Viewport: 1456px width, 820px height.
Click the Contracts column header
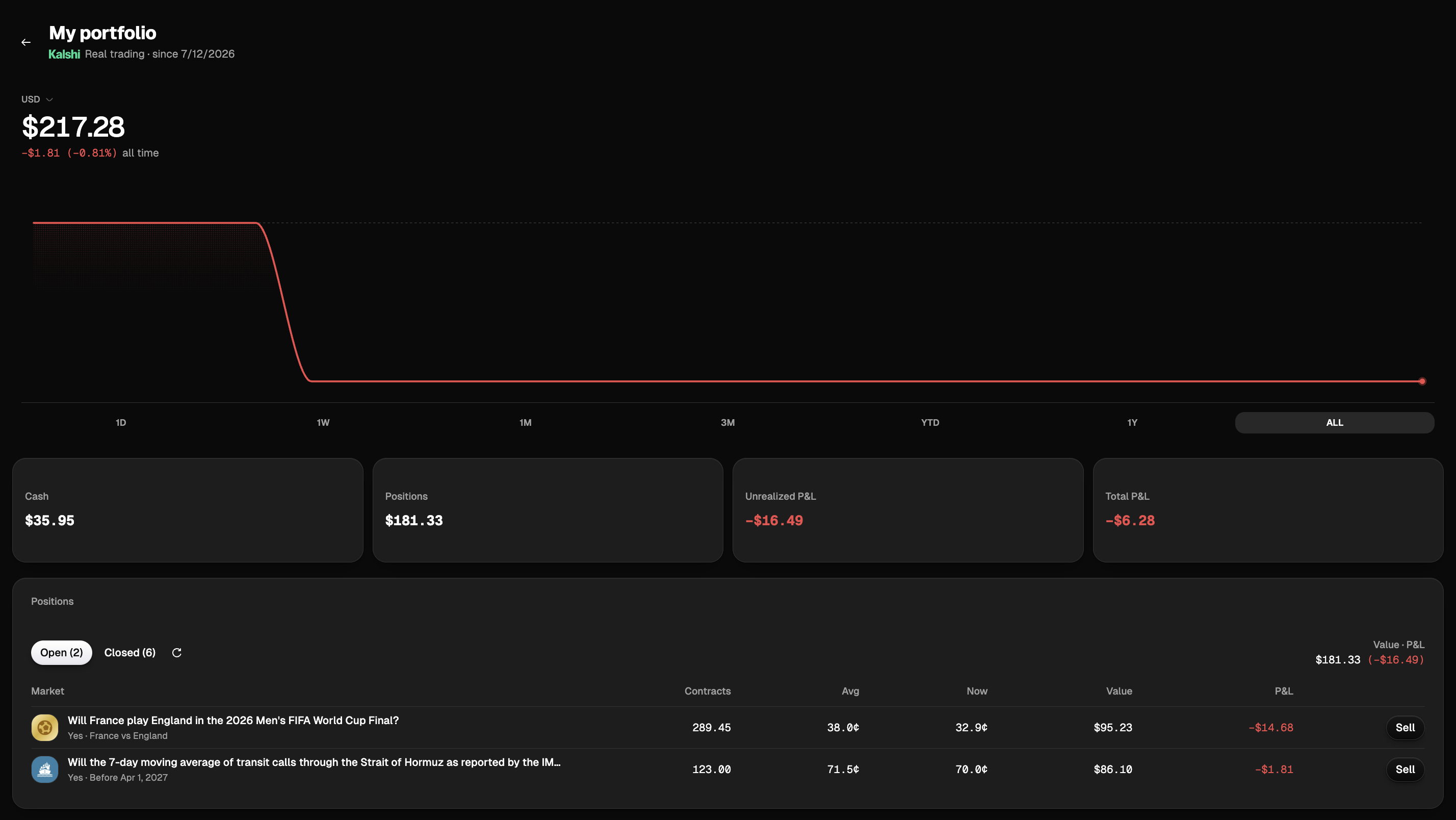coord(708,691)
